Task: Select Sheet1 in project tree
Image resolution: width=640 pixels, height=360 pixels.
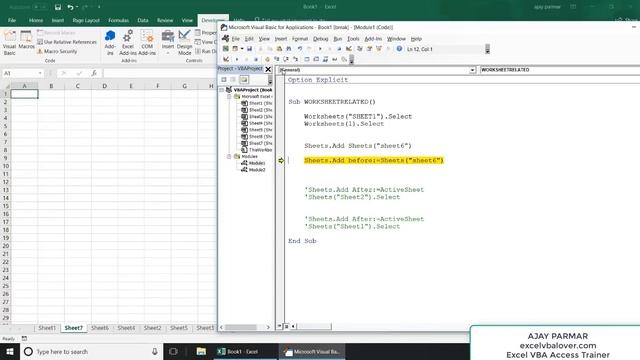Action: [x=257, y=103]
